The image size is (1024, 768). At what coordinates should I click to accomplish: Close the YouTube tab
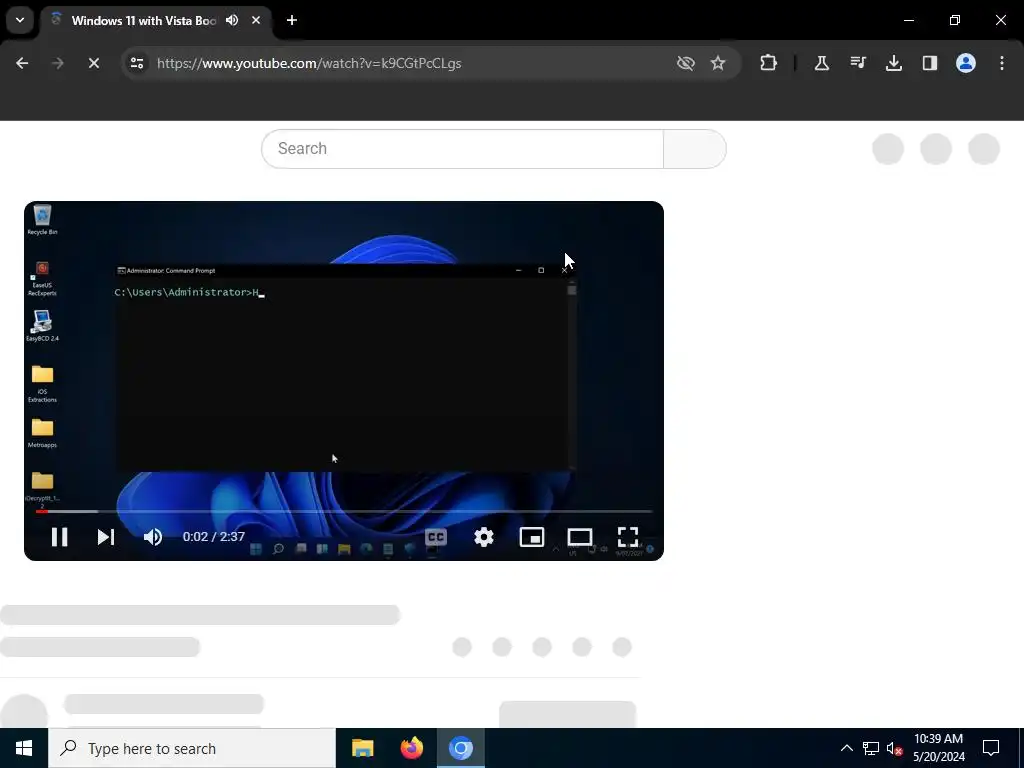point(256,20)
